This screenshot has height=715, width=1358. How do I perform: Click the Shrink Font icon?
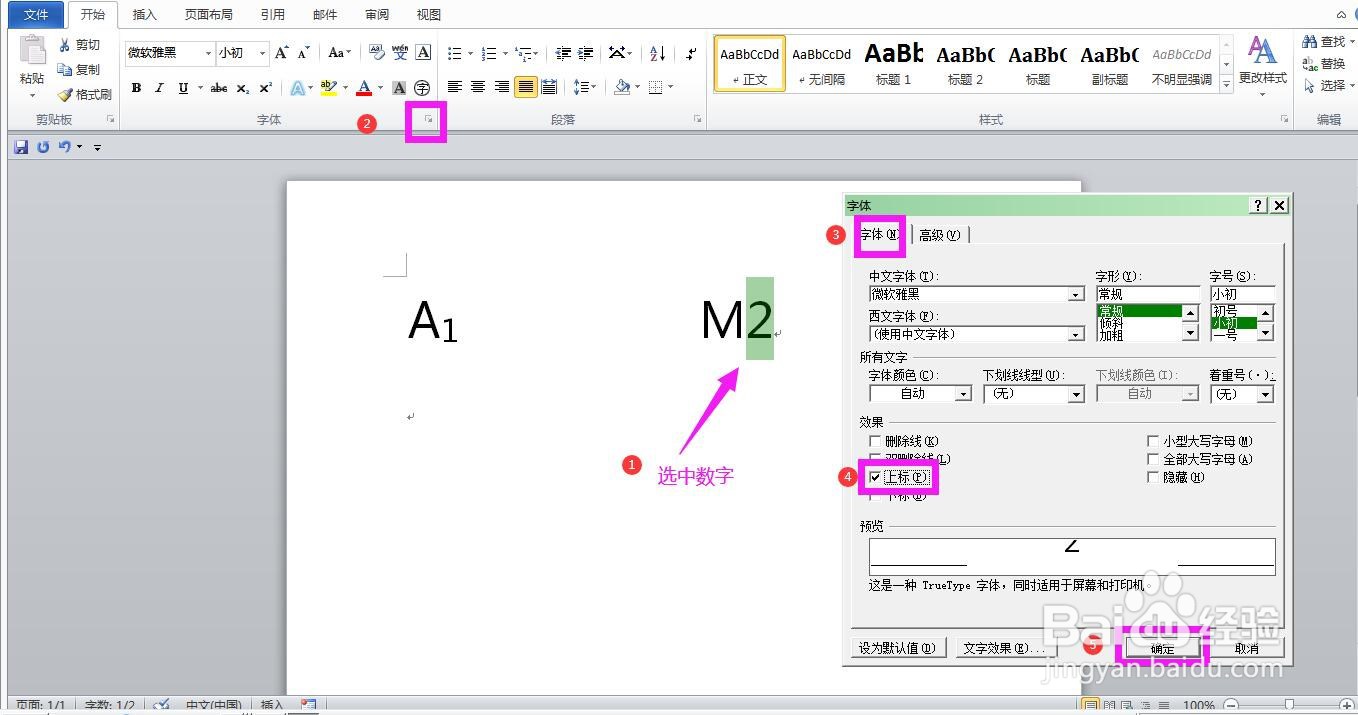[304, 53]
